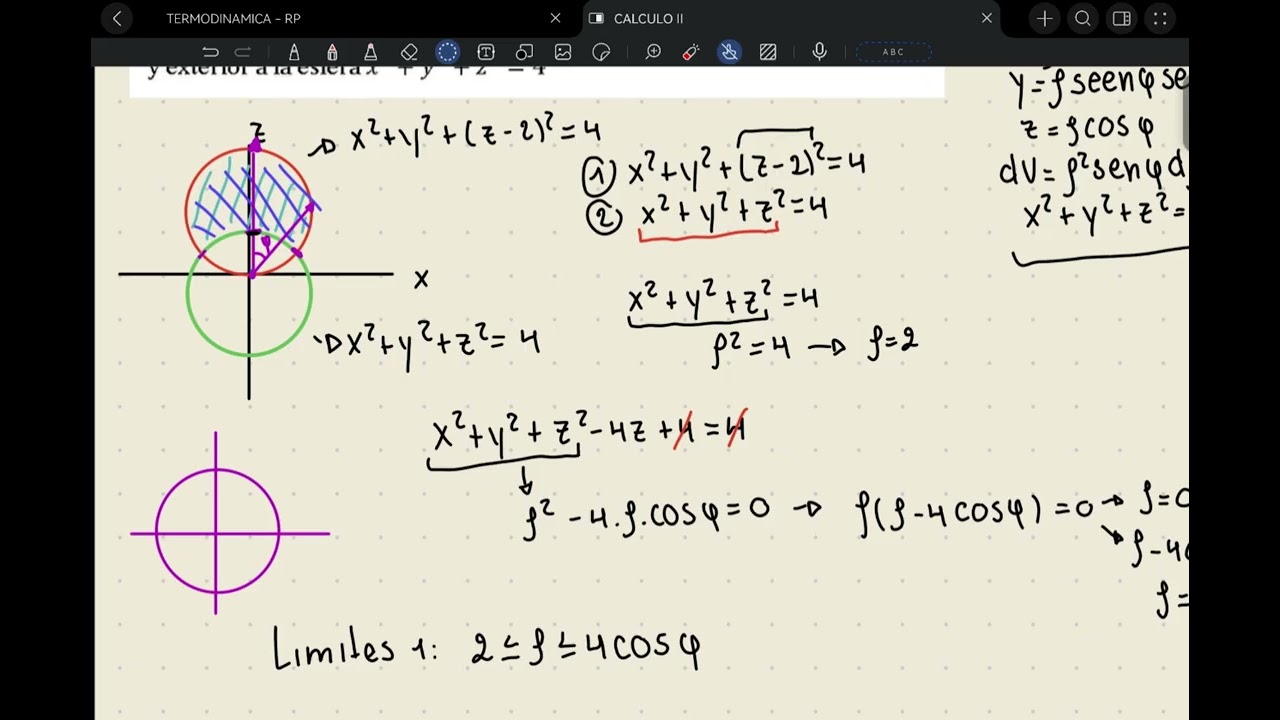Click the handwritten 'Limites 1:' text
The width and height of the screenshot is (1280, 720).
tap(355, 646)
